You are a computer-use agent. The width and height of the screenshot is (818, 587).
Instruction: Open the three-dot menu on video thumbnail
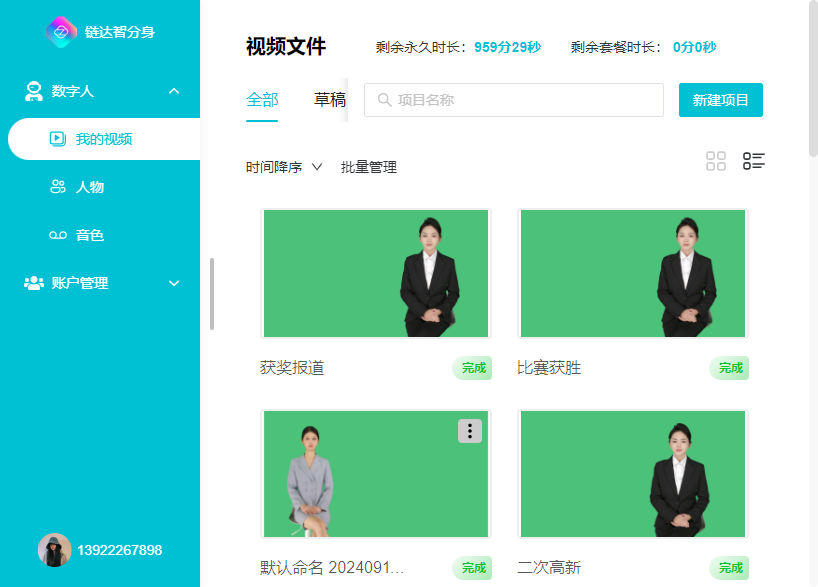(470, 431)
